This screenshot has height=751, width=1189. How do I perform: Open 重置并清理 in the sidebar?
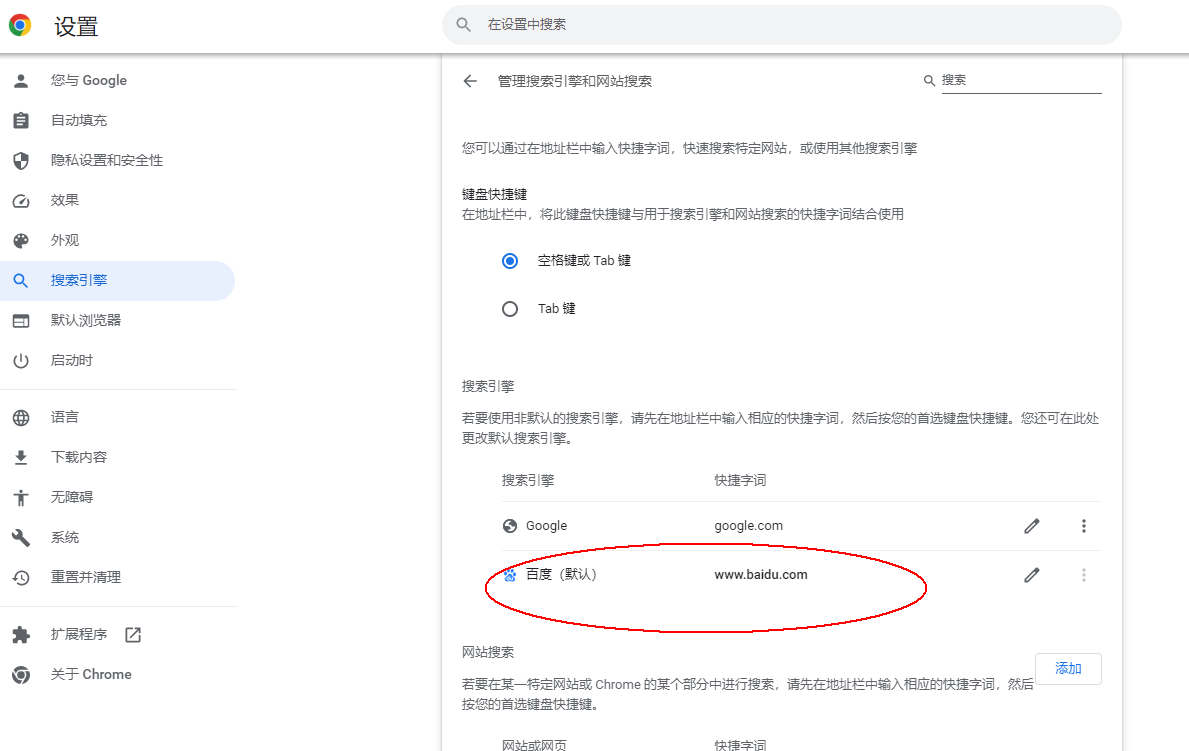(x=86, y=577)
